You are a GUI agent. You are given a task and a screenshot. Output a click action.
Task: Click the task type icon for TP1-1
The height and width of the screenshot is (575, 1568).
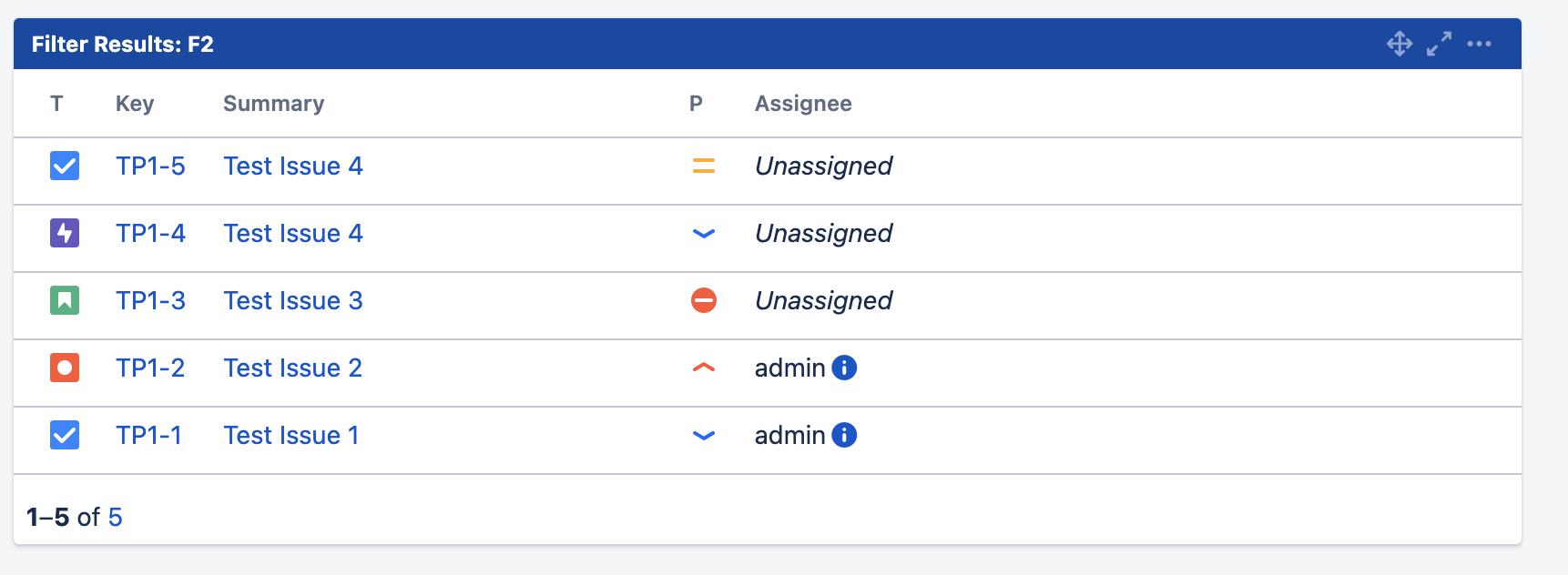click(65, 435)
